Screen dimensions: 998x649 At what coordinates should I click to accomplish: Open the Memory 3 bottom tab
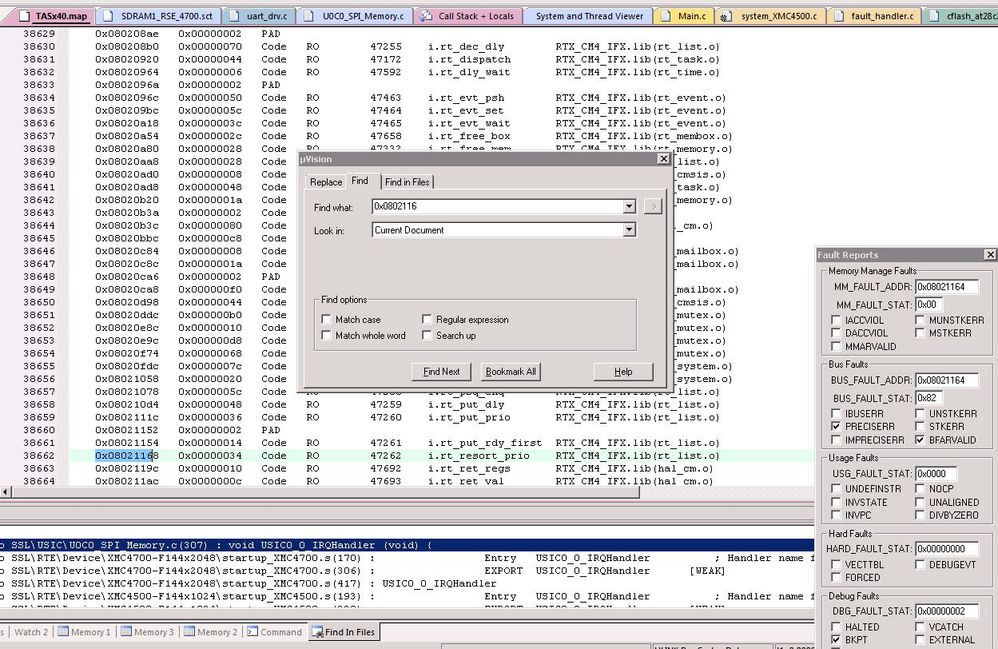point(148,632)
